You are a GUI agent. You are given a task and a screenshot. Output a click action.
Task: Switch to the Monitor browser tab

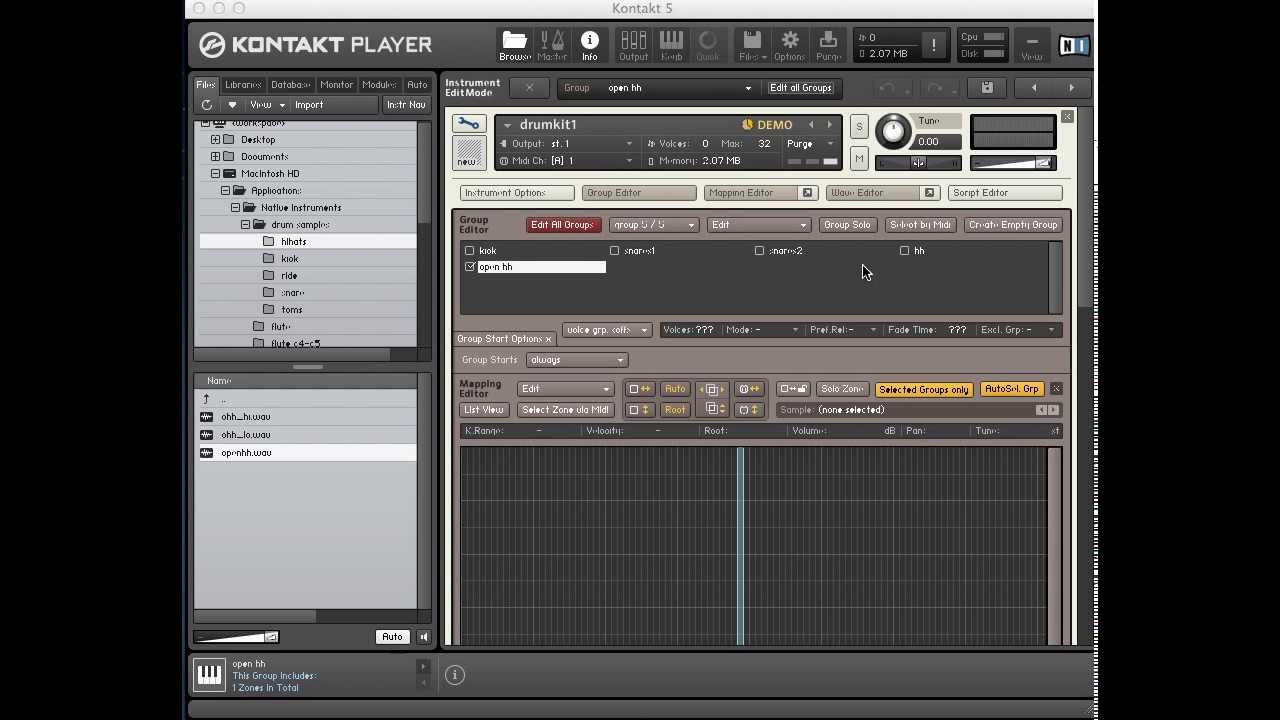(336, 85)
